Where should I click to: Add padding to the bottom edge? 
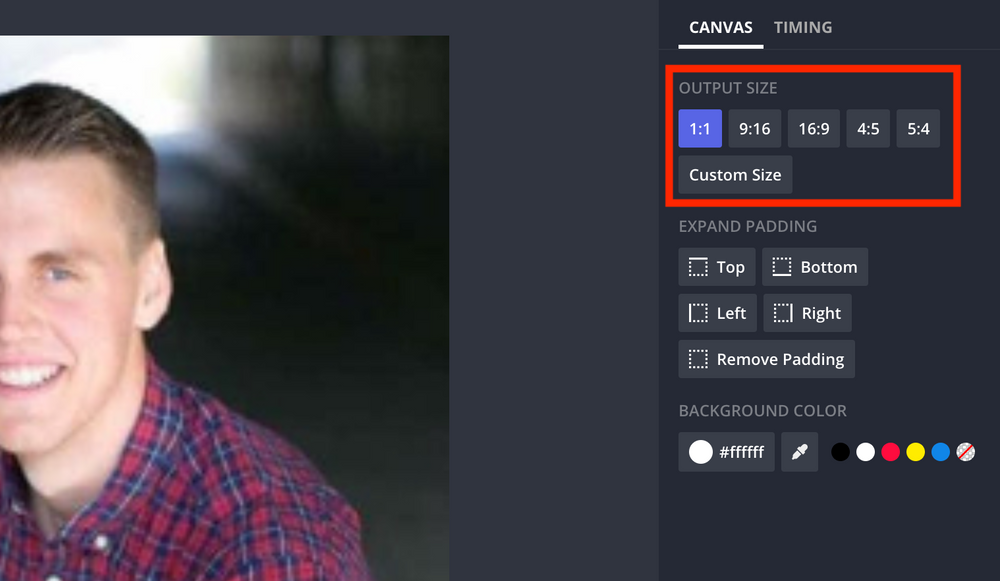pyautogui.click(x=815, y=266)
